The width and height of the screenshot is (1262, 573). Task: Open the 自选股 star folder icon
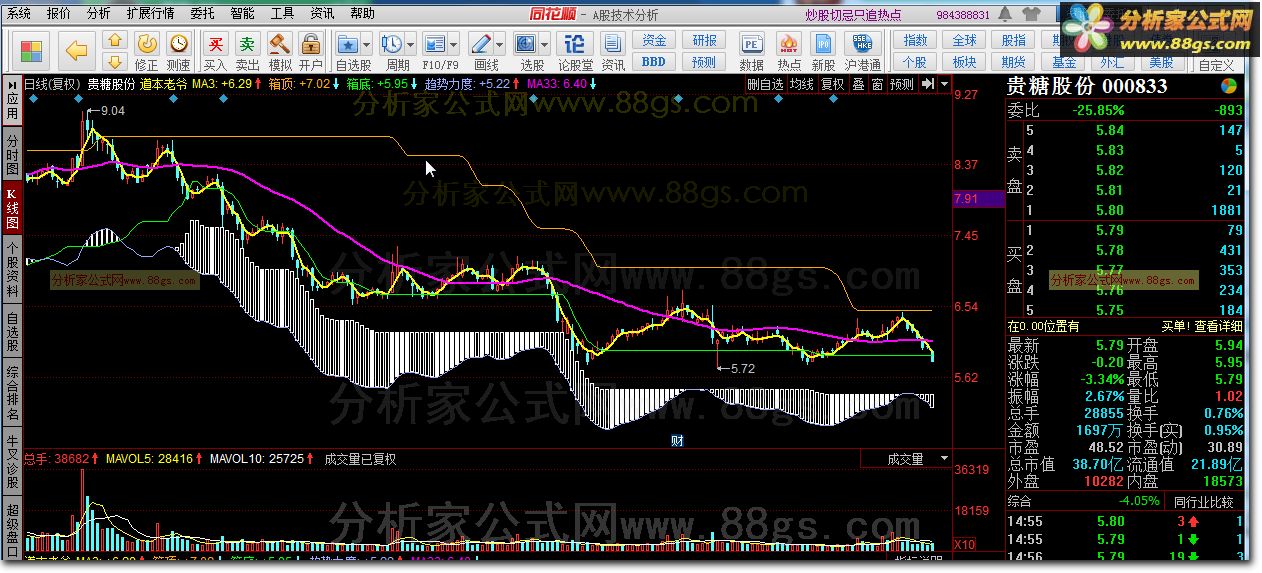pos(348,45)
